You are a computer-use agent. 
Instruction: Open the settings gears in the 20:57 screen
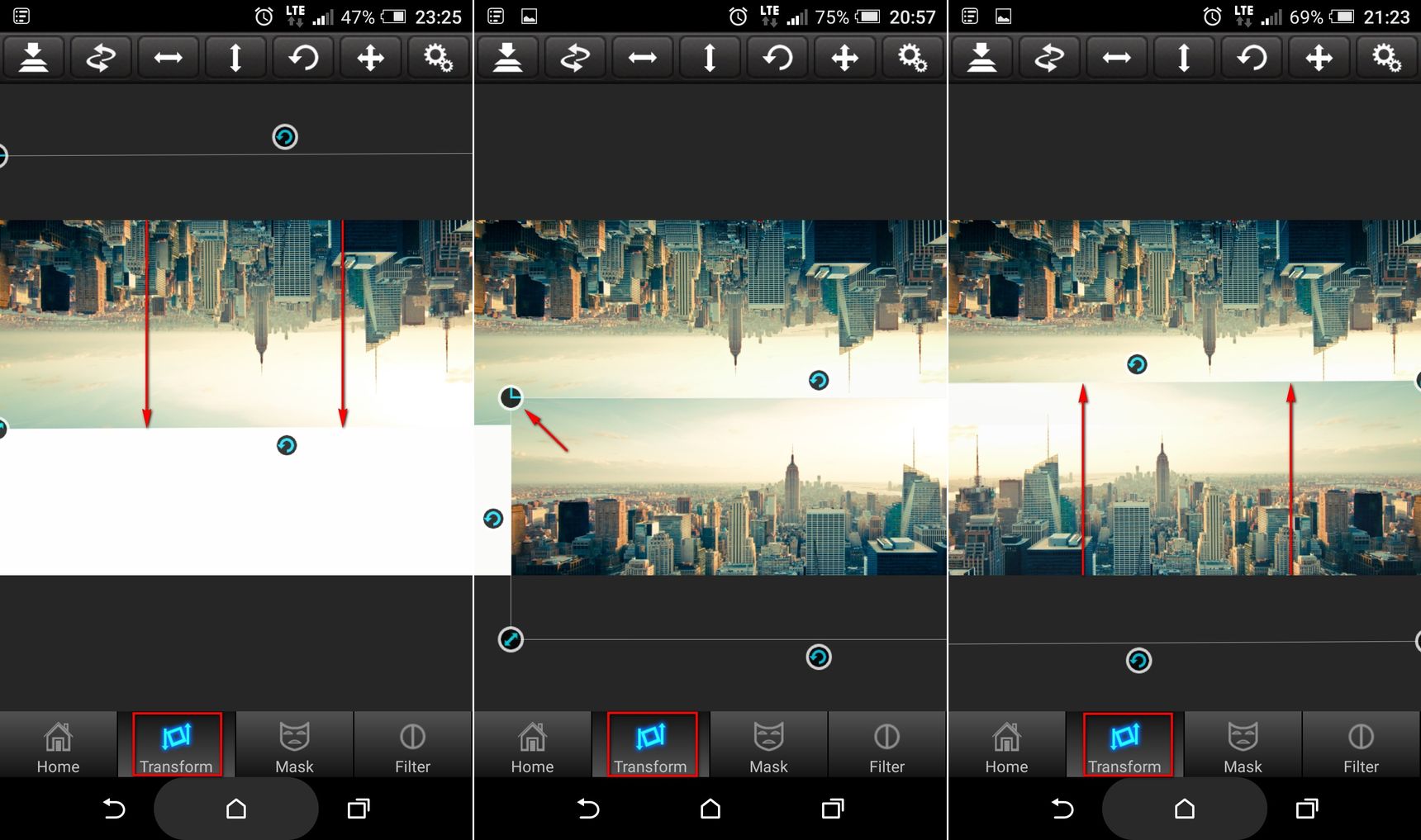[912, 58]
